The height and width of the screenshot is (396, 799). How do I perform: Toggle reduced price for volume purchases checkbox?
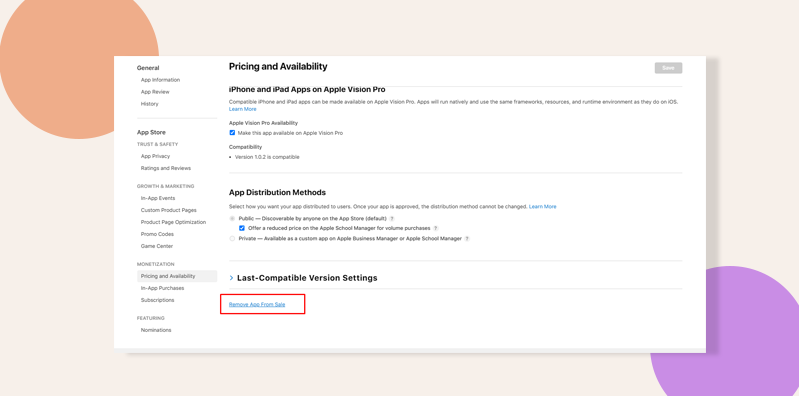(242, 228)
